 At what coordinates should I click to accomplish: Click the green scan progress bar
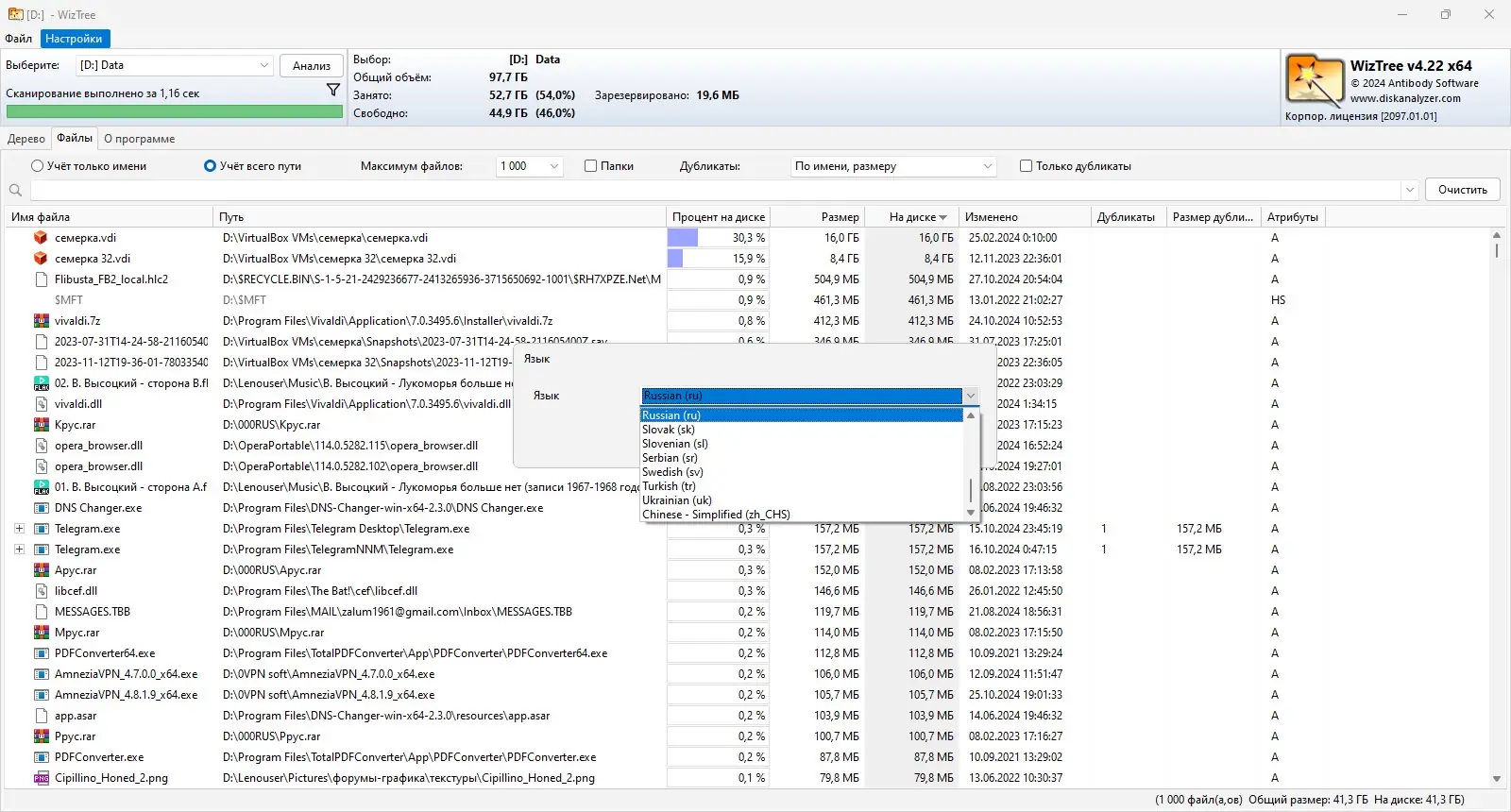175,111
